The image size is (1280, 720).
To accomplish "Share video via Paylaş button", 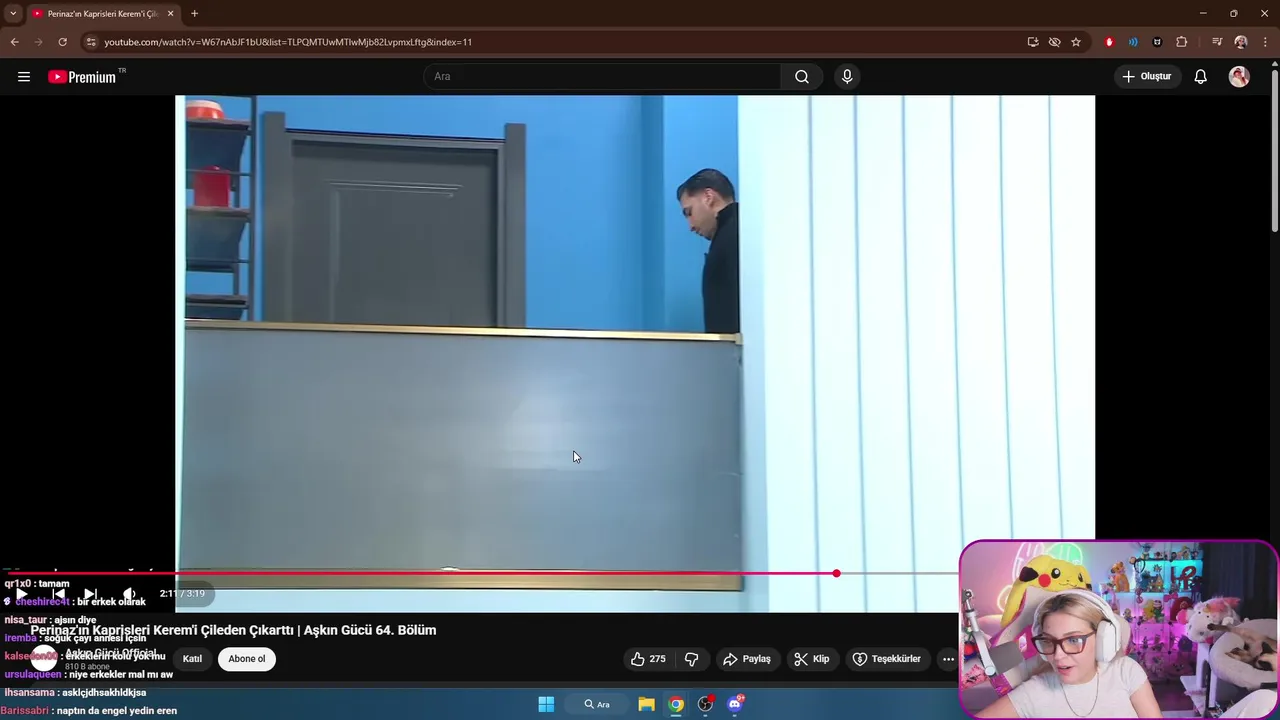I will [x=747, y=658].
